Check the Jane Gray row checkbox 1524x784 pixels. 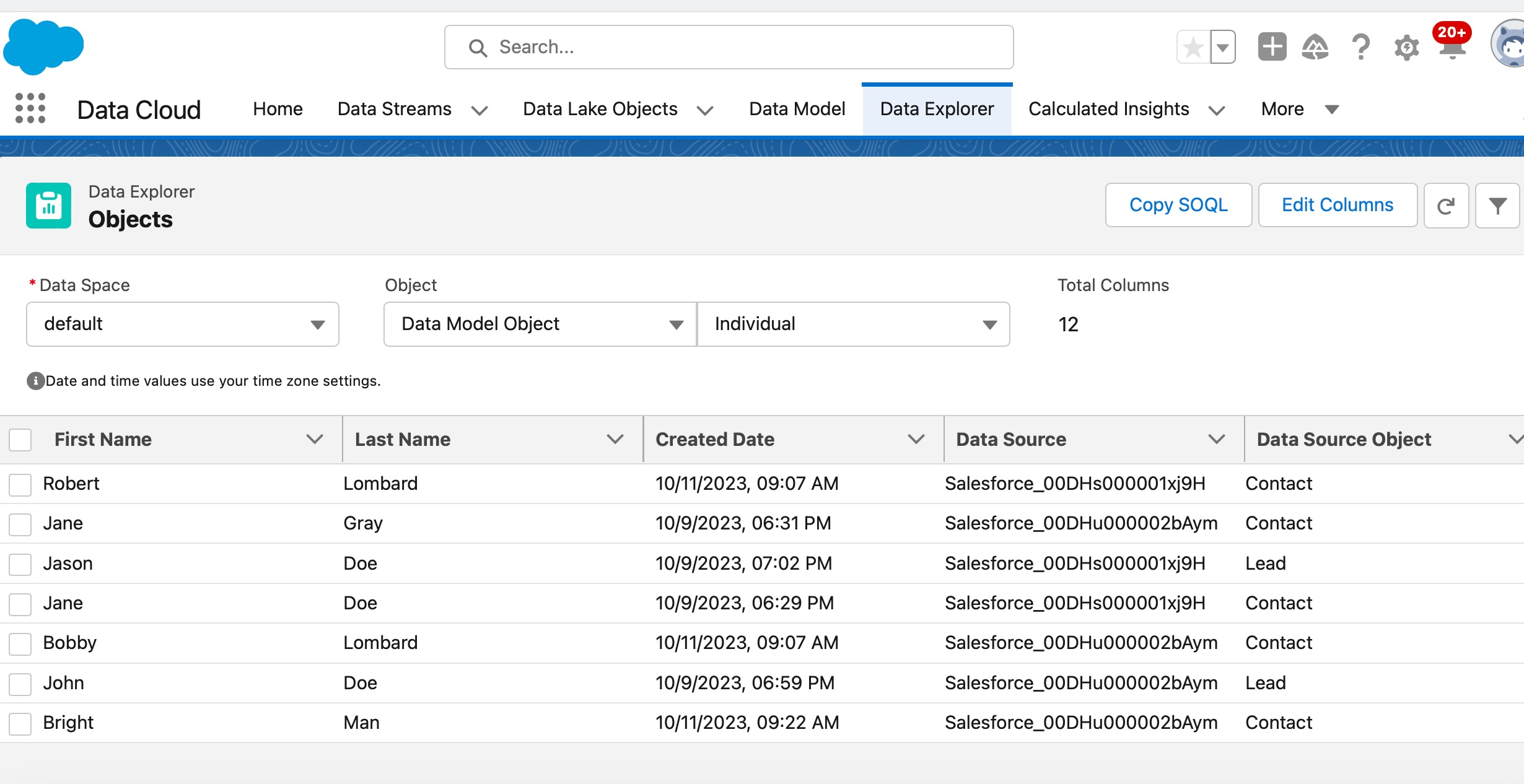[20, 524]
